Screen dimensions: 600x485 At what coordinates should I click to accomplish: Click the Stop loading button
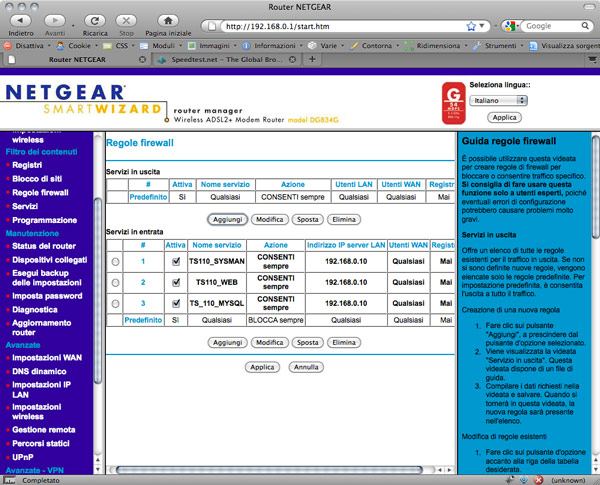click(126, 21)
